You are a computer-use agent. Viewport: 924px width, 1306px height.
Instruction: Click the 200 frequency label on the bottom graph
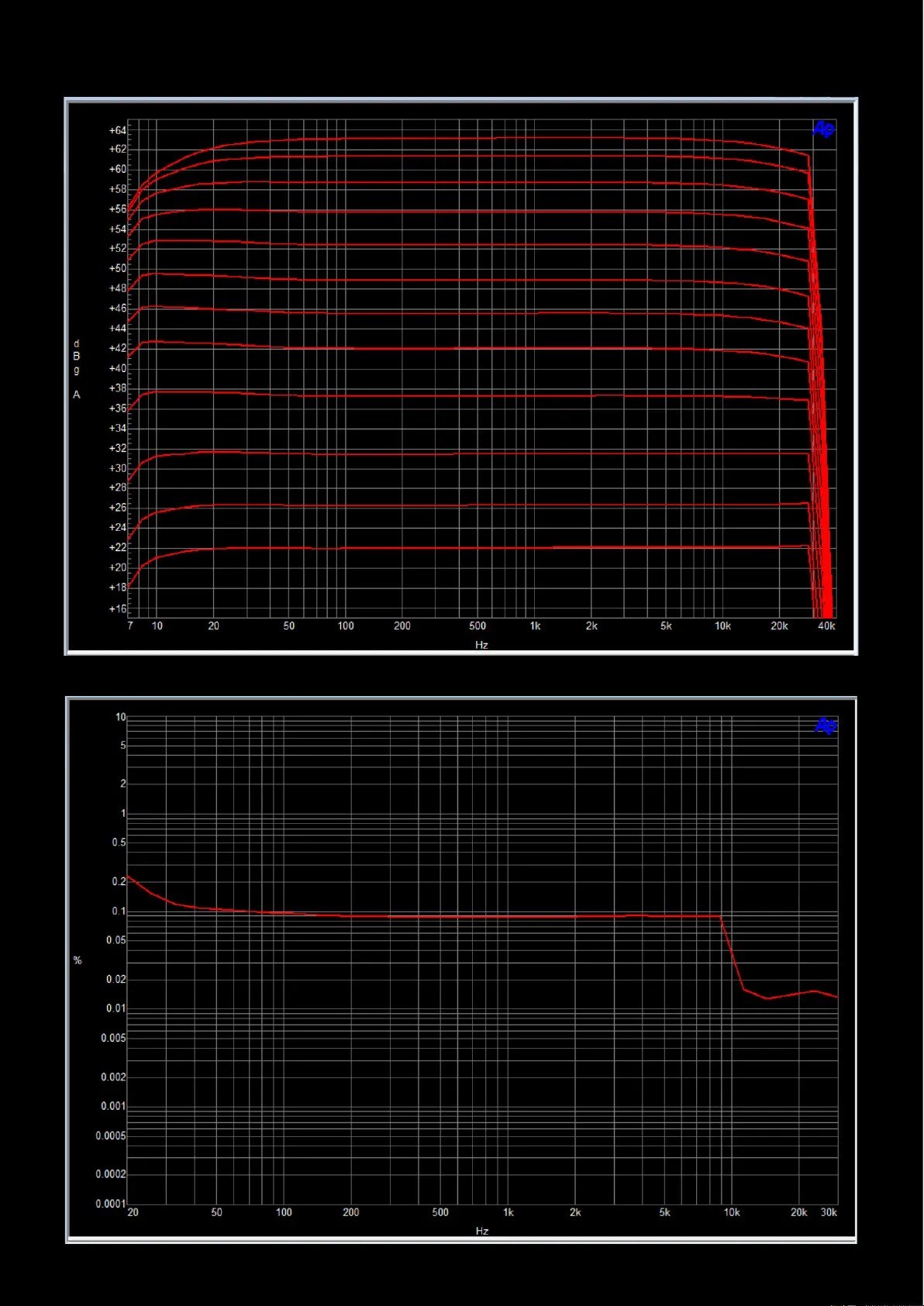point(351,1213)
